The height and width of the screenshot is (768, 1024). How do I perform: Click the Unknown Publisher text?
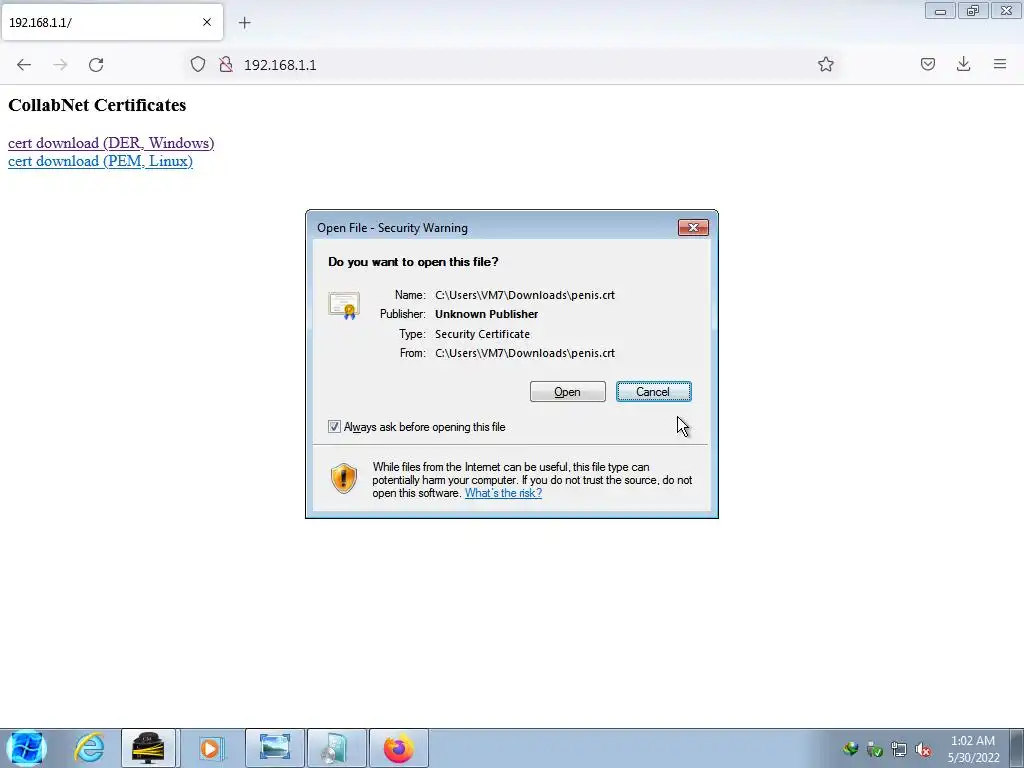coord(487,314)
